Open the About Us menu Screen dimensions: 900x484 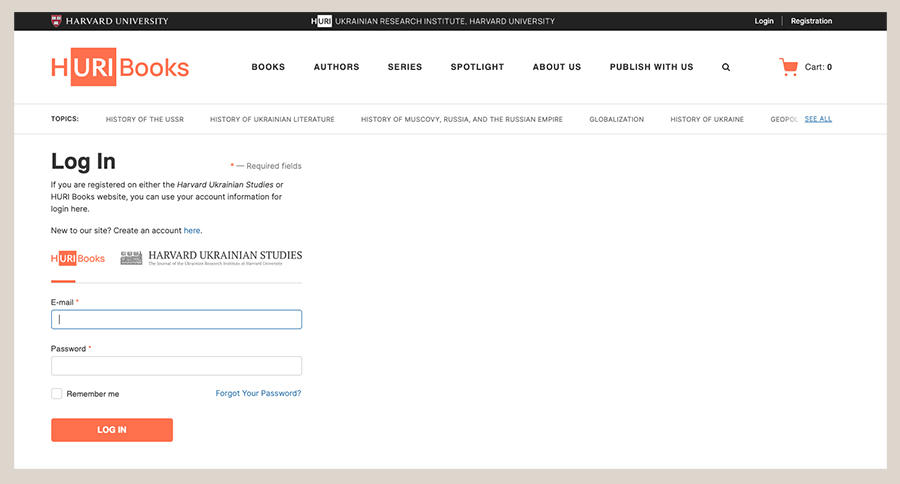coord(557,67)
